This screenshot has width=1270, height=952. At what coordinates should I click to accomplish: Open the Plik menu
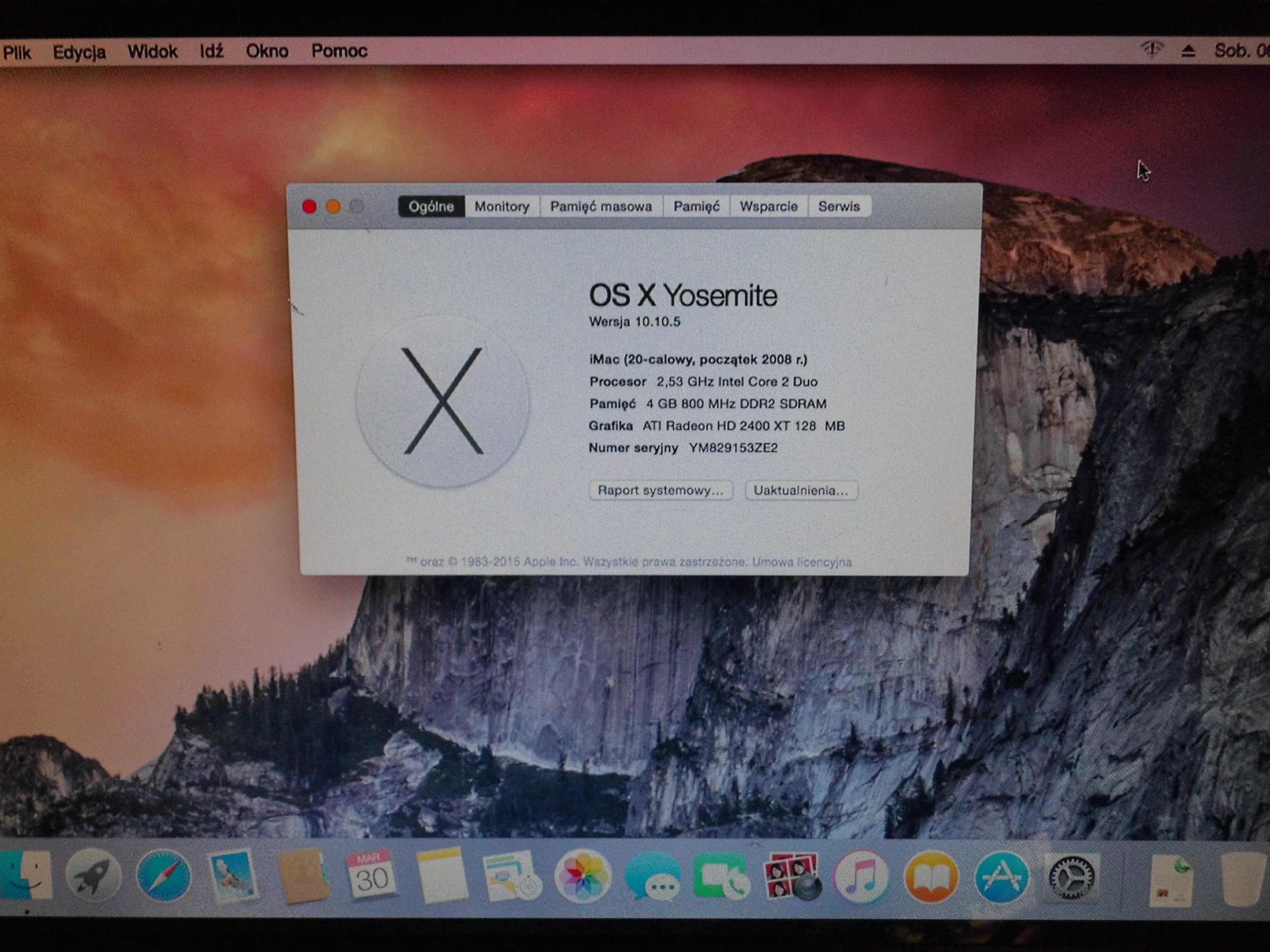point(17,52)
